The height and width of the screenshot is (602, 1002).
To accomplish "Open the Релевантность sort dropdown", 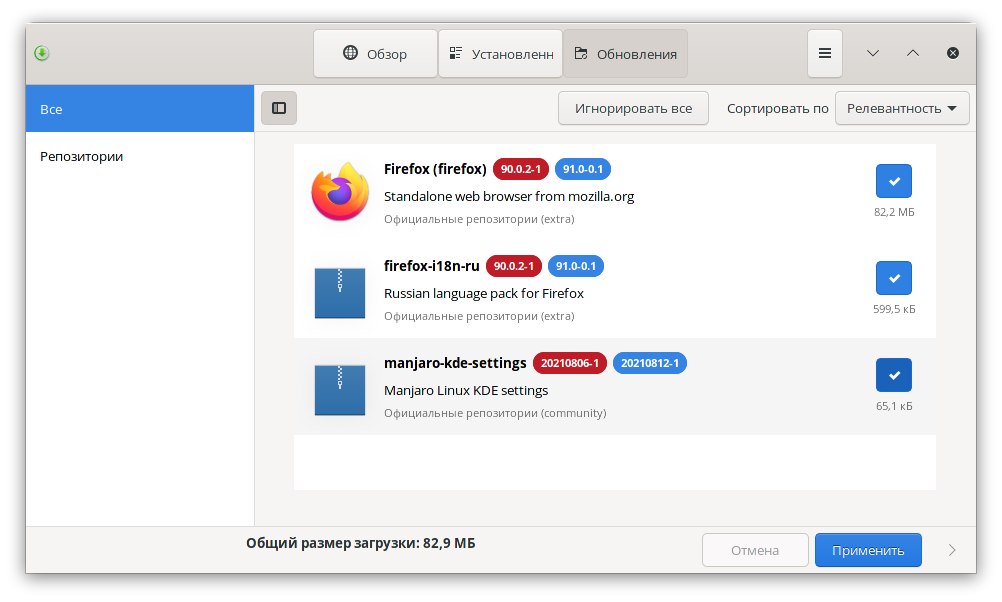I will click(x=902, y=109).
